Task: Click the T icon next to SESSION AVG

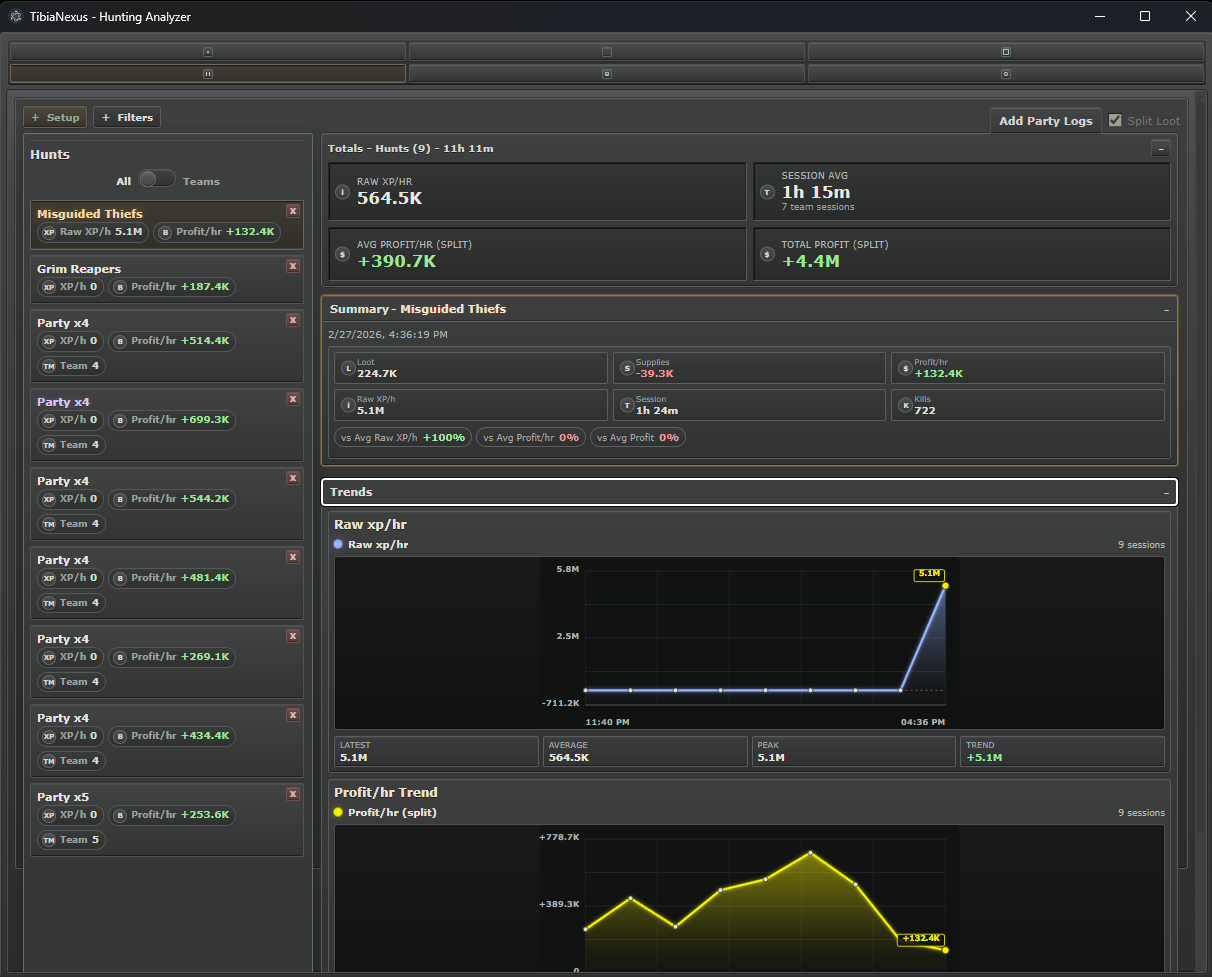Action: pos(767,190)
